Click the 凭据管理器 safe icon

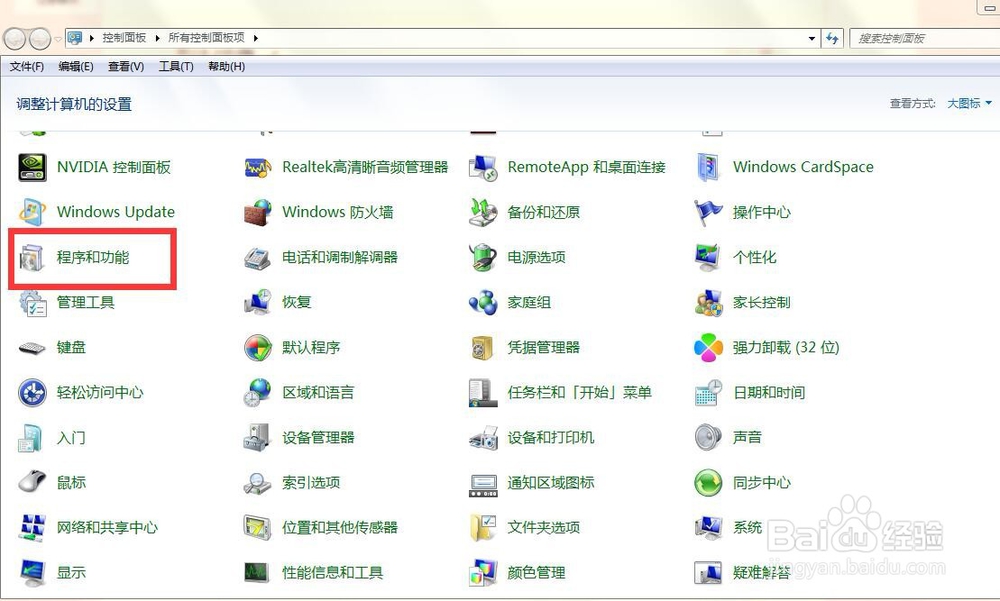pyautogui.click(x=483, y=348)
